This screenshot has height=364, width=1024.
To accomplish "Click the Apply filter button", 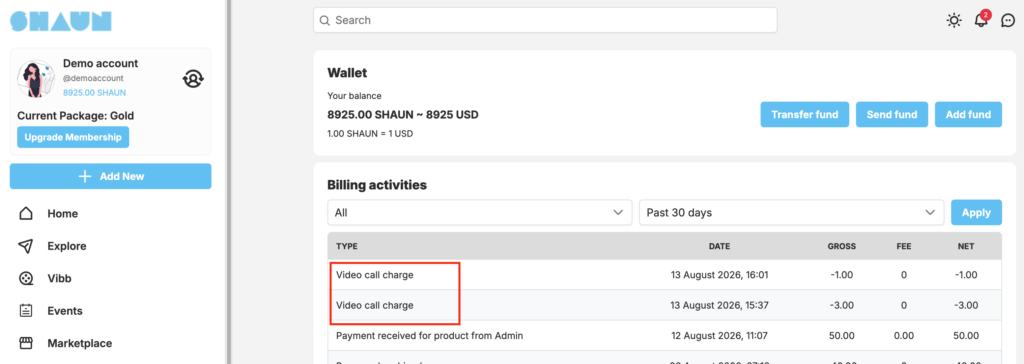I will click(x=976, y=212).
